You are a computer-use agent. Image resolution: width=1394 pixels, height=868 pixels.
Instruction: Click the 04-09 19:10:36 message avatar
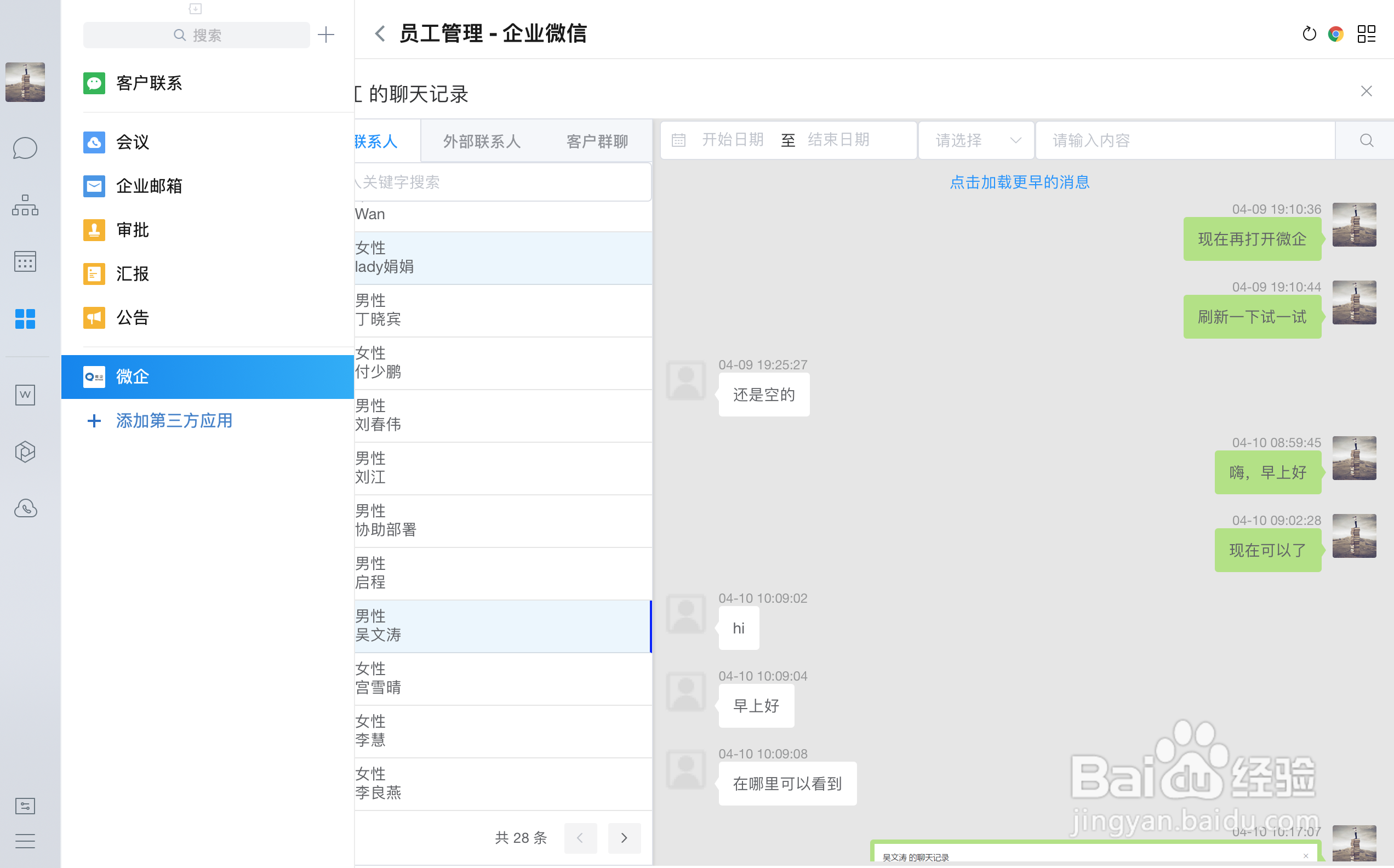pos(1354,225)
